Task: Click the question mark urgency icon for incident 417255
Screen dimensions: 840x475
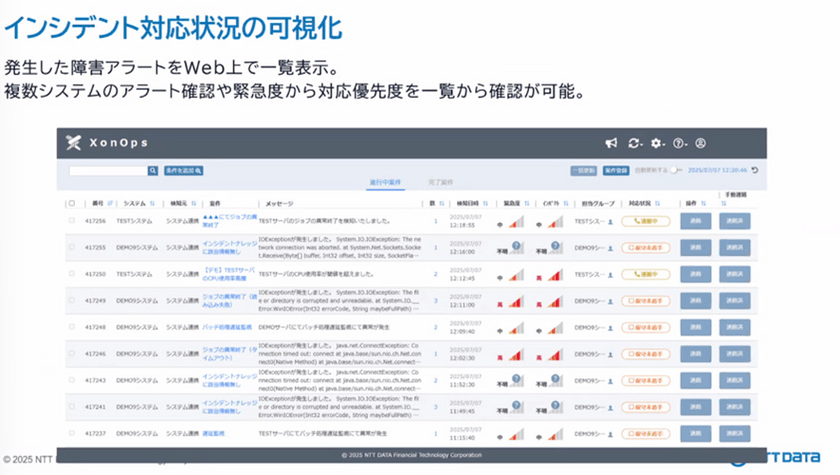Action: (x=516, y=245)
